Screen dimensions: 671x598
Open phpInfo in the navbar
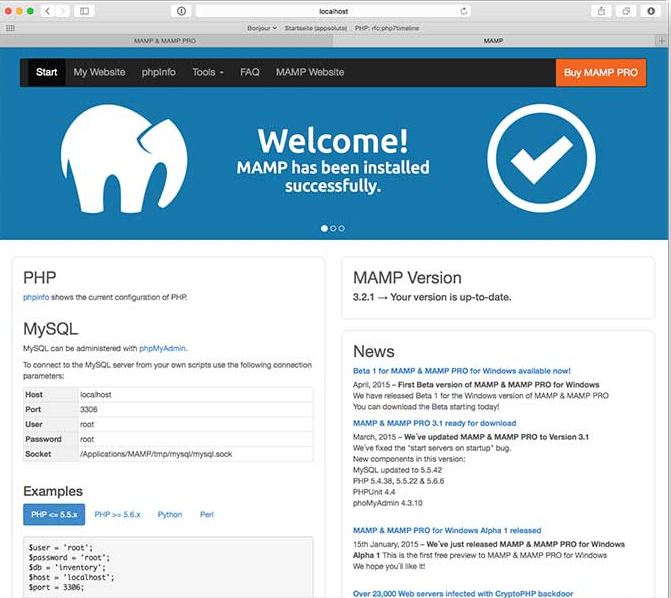click(159, 72)
